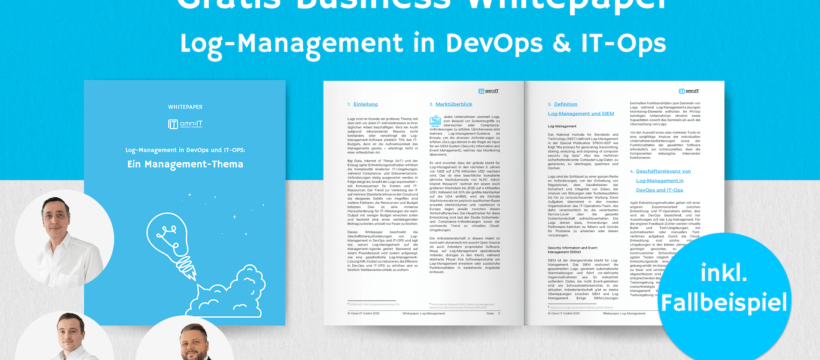Open the '3. Definition' section heading
820x360 pixels.
click(562, 104)
